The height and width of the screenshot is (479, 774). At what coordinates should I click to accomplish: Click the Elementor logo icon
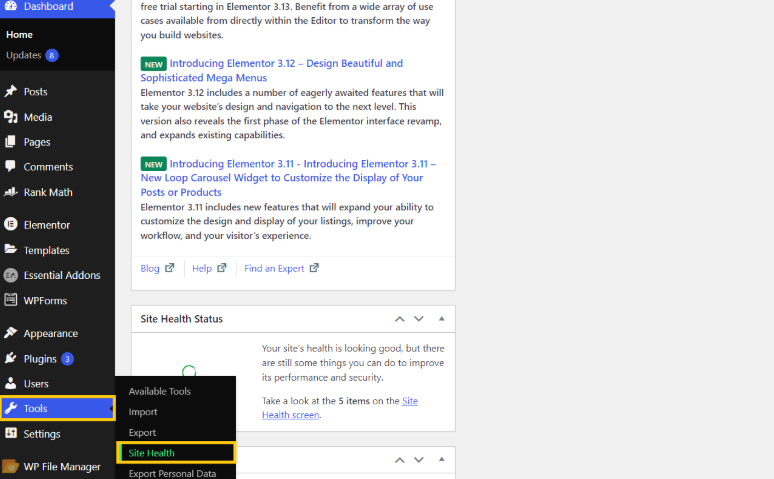tap(10, 225)
